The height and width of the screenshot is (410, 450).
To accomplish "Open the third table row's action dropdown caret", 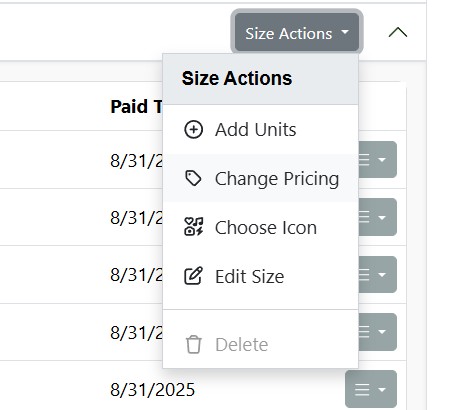I will (x=382, y=275).
